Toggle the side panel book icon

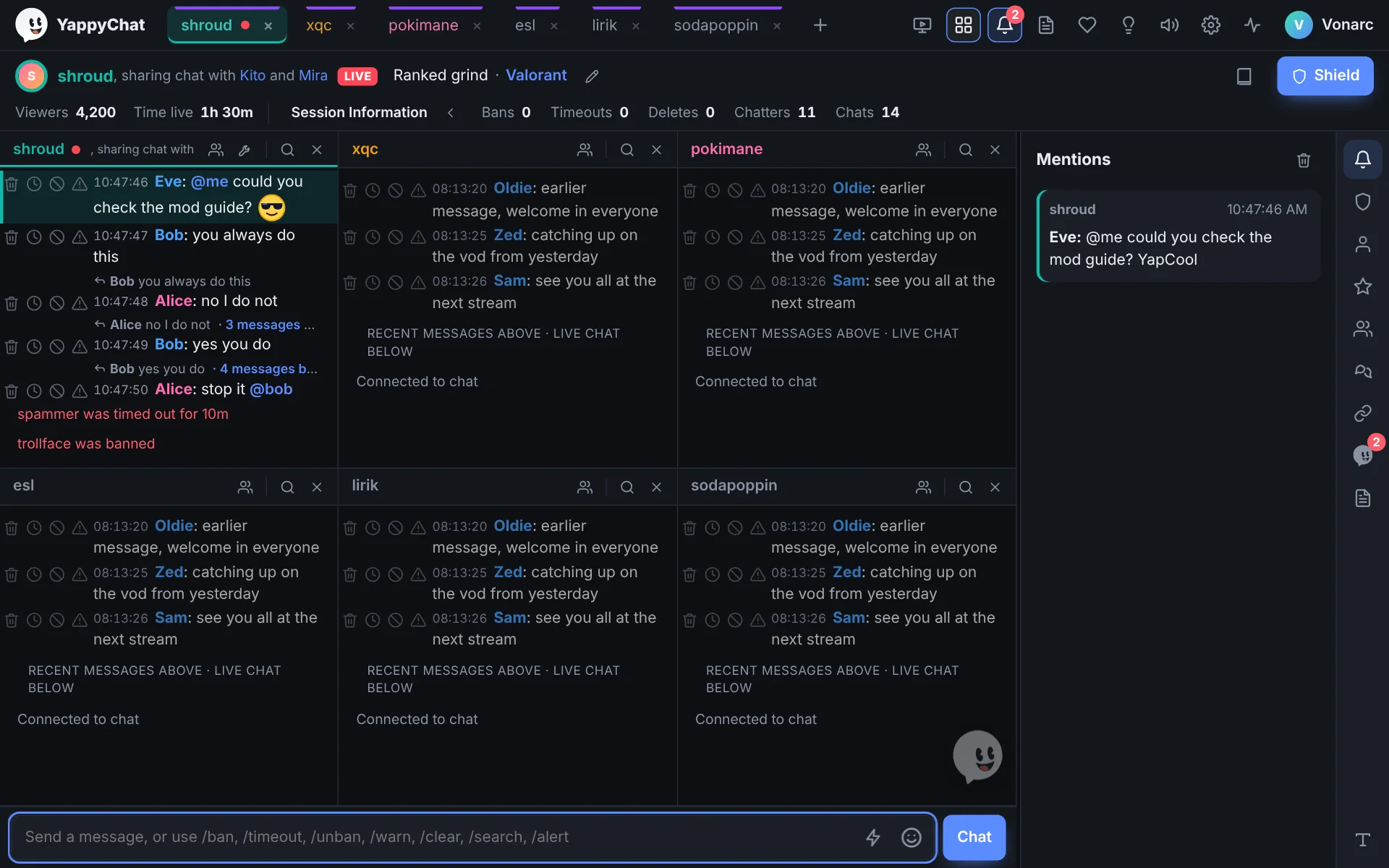[1244, 76]
